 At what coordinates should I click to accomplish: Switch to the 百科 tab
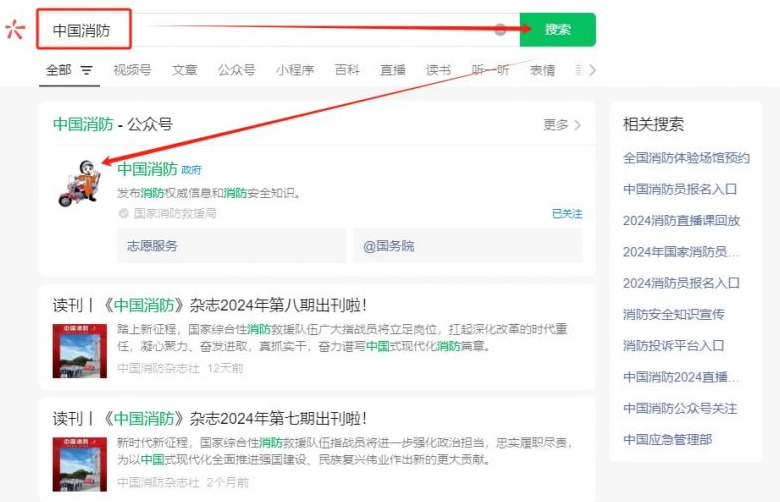(x=347, y=70)
